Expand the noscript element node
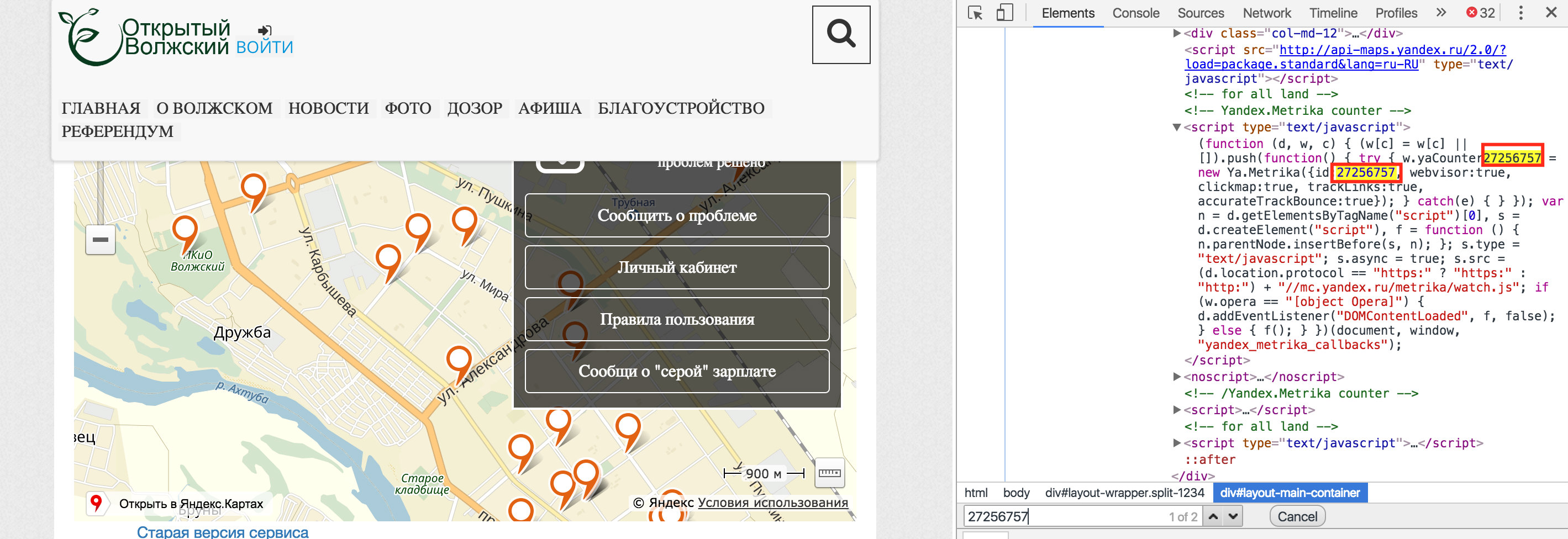This screenshot has height=539, width=1568. coord(1177,377)
